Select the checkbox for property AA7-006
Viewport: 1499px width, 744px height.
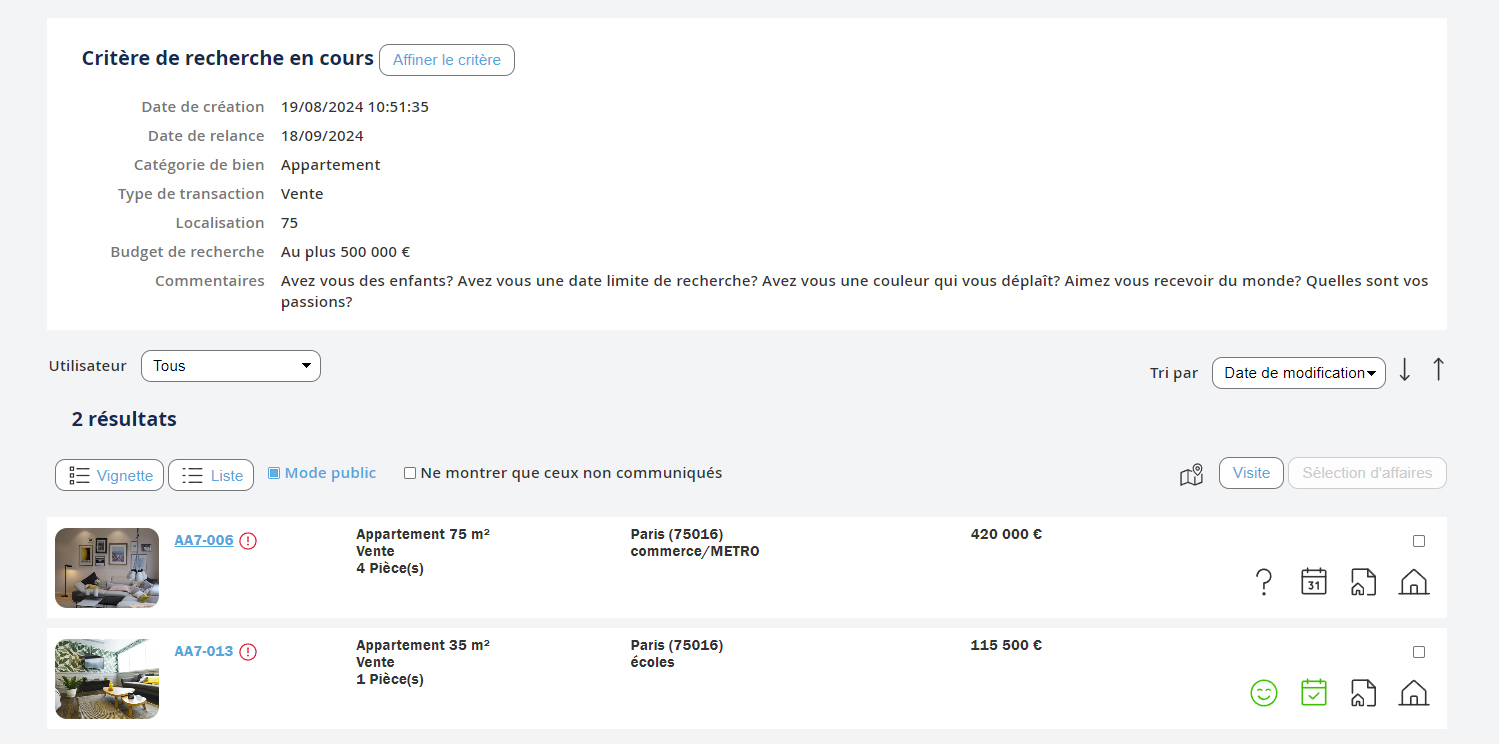pos(1419,541)
